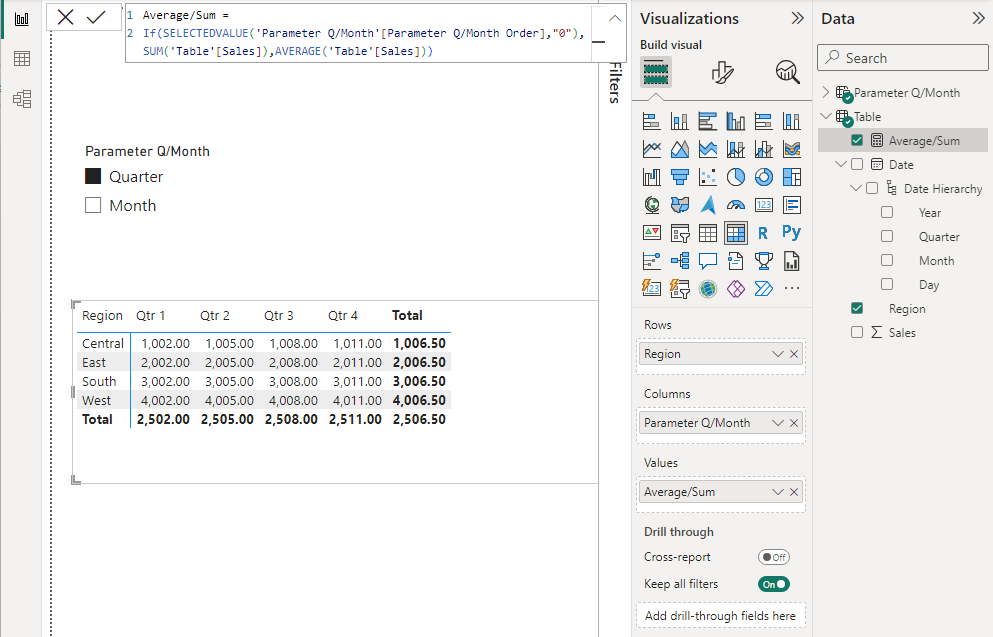
Task: Turn on Cross-report drill through
Action: (774, 557)
